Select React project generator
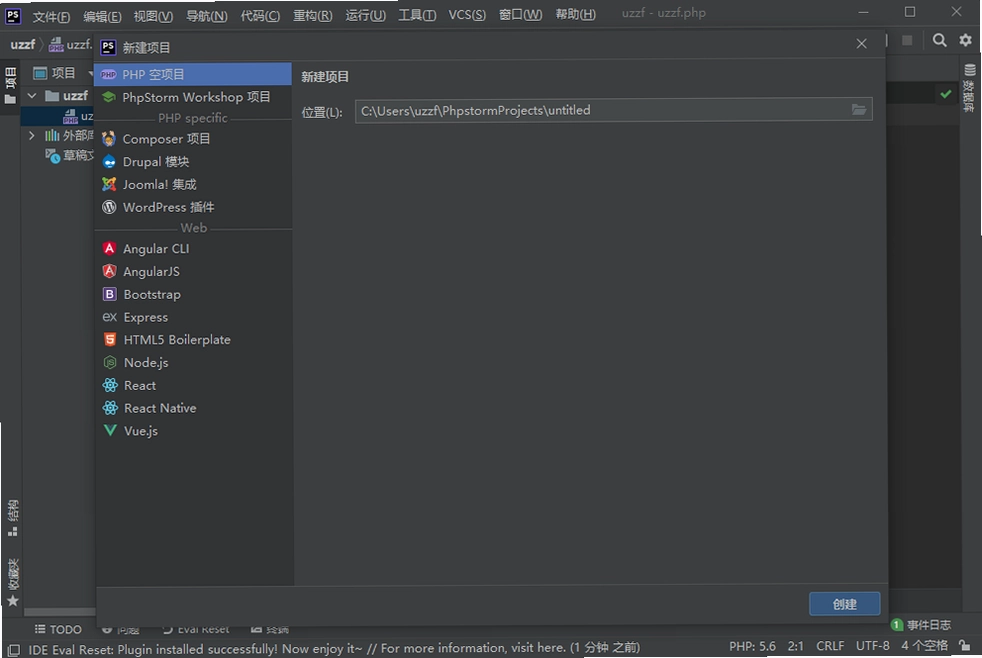Screen dimensions: 982x658 tap(193, 386)
